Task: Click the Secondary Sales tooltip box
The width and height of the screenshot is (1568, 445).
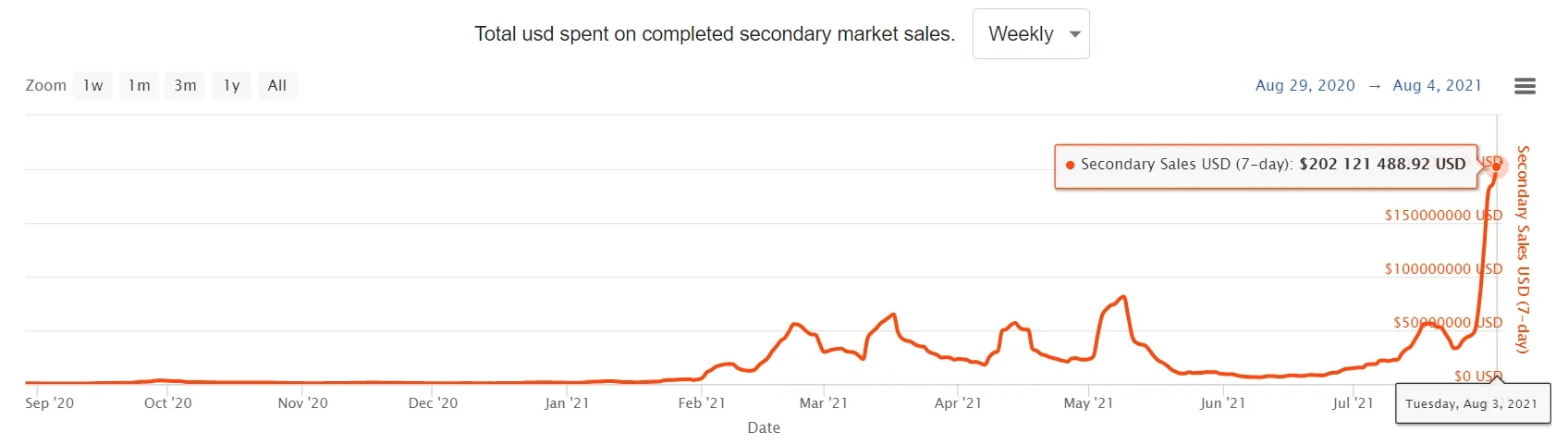Action: tap(1264, 165)
